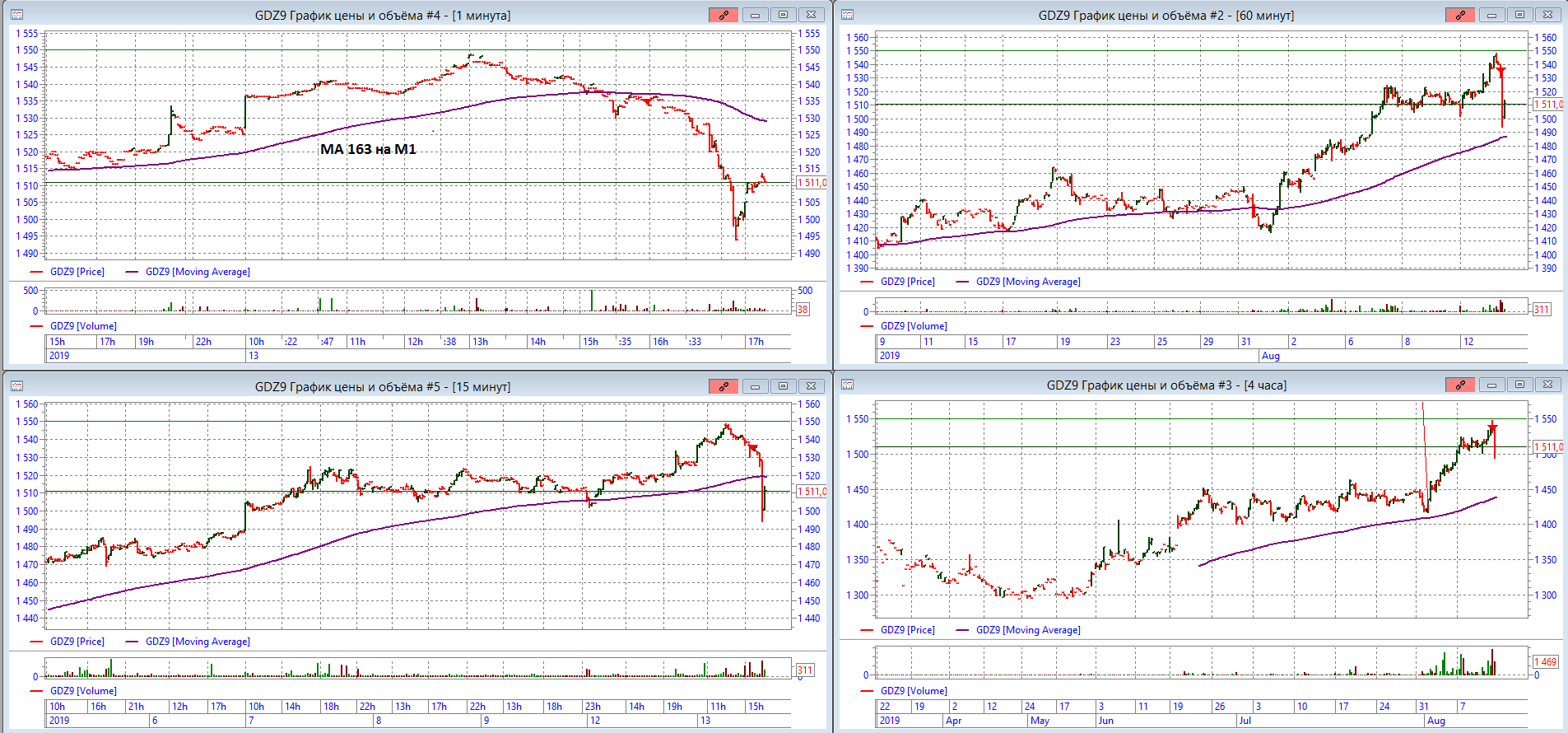1568x733 pixels.
Task: Click the red link anchor button in the 60-minute chart
Action: click(1459, 15)
